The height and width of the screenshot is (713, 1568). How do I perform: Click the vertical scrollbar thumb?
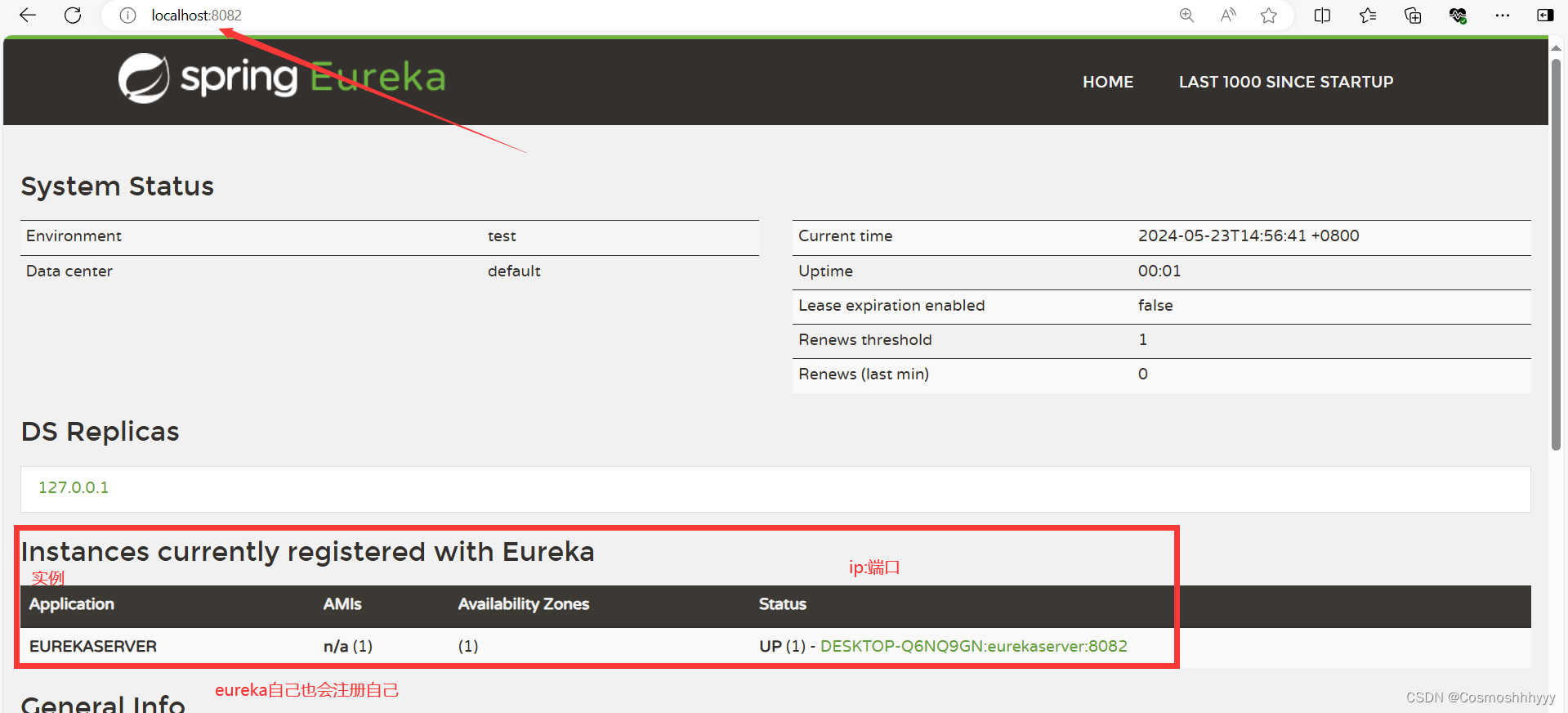coord(1557,253)
